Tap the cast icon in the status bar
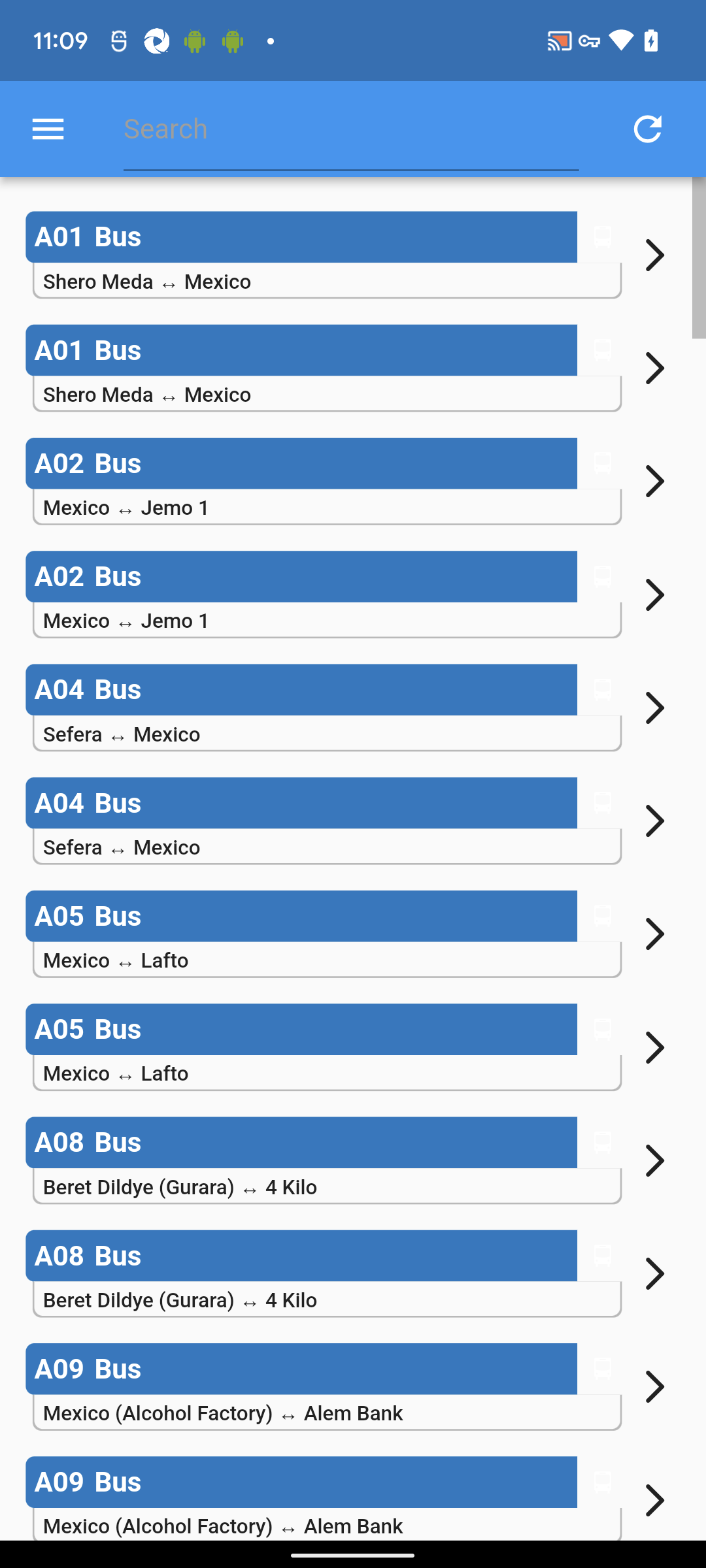The image size is (706, 1568). click(559, 41)
